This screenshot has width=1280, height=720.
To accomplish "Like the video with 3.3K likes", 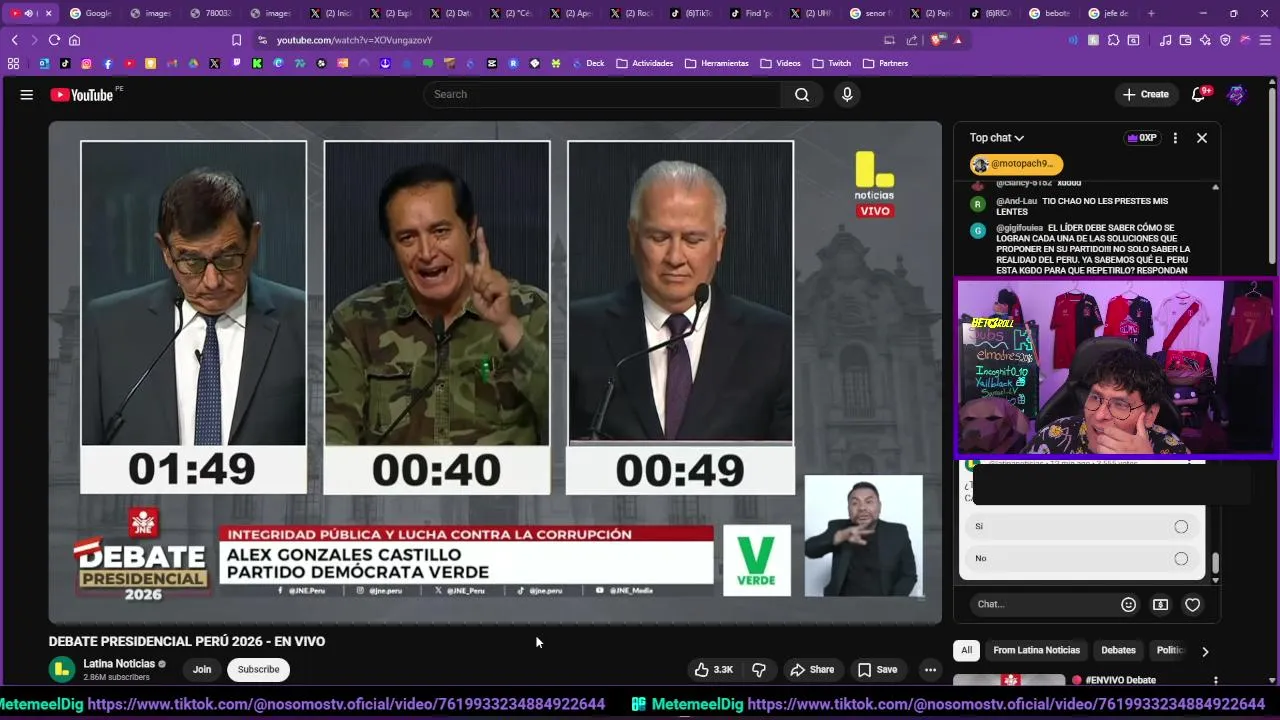I will 714,670.
